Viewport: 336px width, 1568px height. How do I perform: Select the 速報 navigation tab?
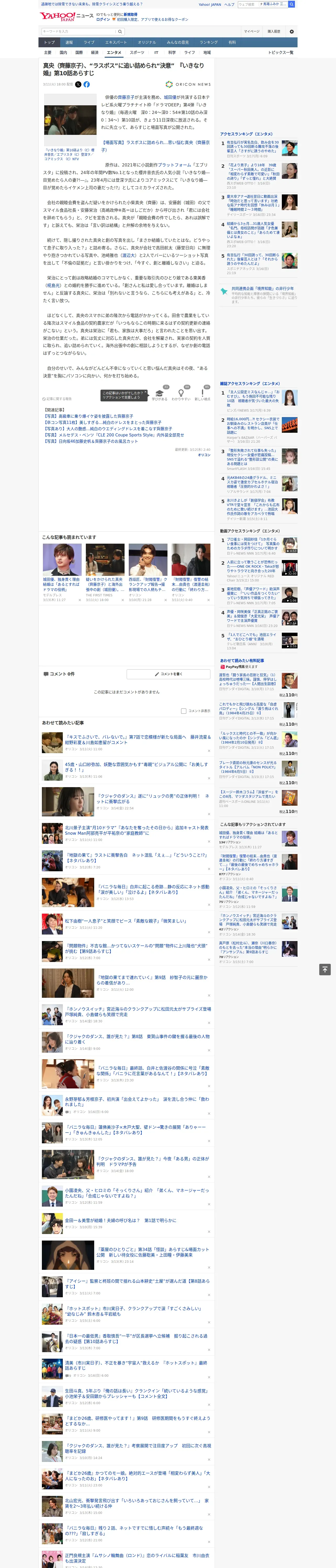(x=69, y=43)
